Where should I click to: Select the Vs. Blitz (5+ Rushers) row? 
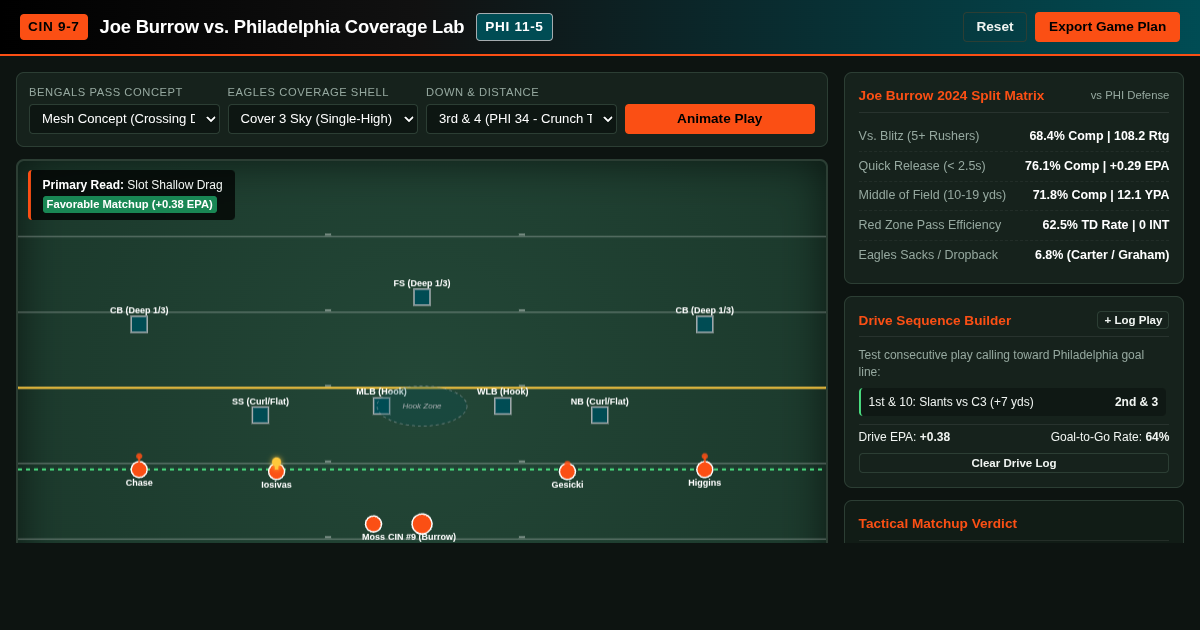point(1014,136)
